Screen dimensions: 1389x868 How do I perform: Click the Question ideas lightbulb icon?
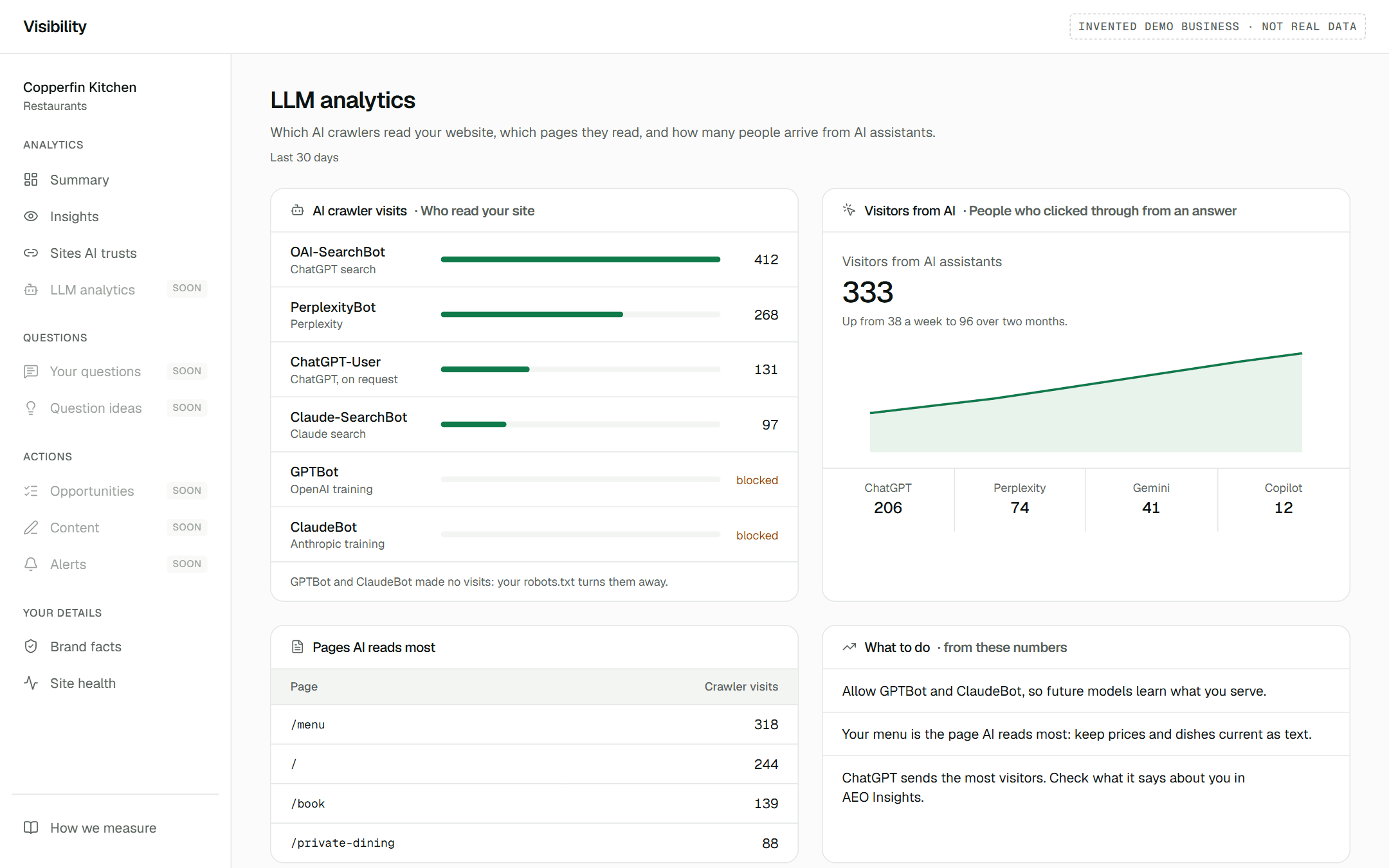(31, 408)
